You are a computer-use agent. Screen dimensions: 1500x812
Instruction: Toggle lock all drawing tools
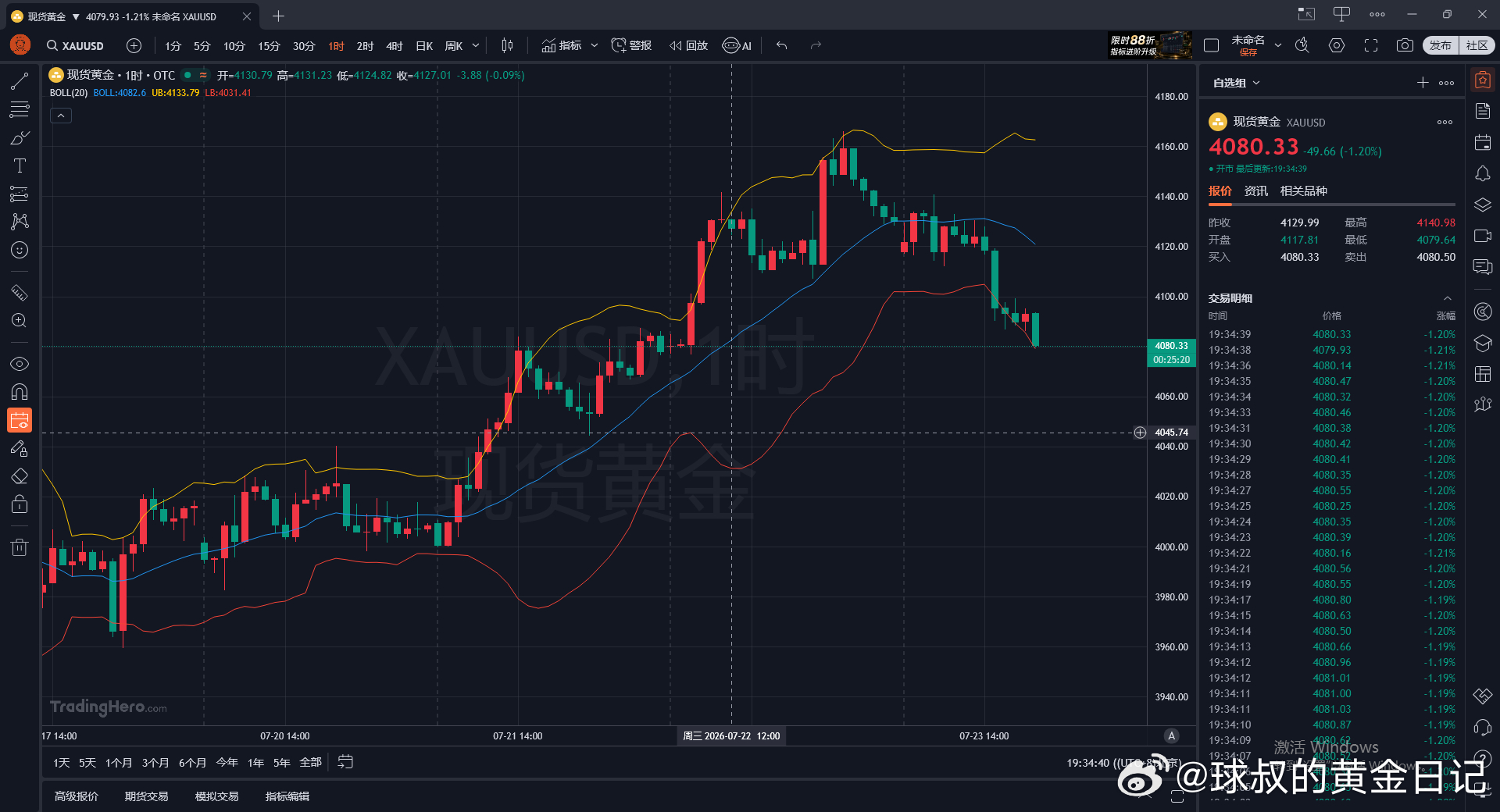coord(20,504)
